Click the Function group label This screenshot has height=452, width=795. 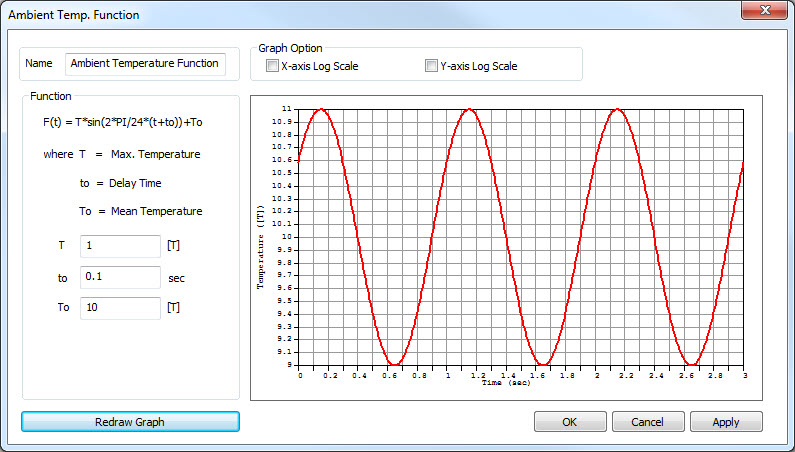51,96
